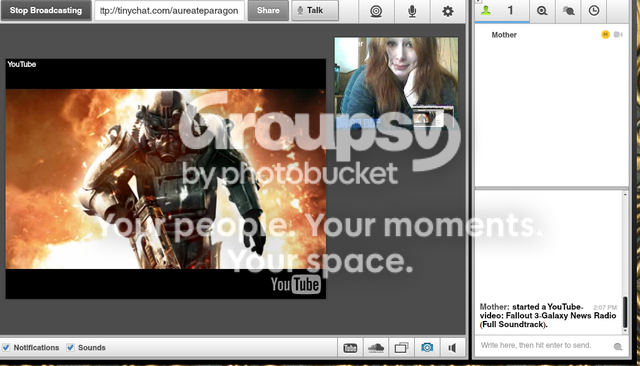Open the clock history tab
640x366 pixels.
(594, 11)
